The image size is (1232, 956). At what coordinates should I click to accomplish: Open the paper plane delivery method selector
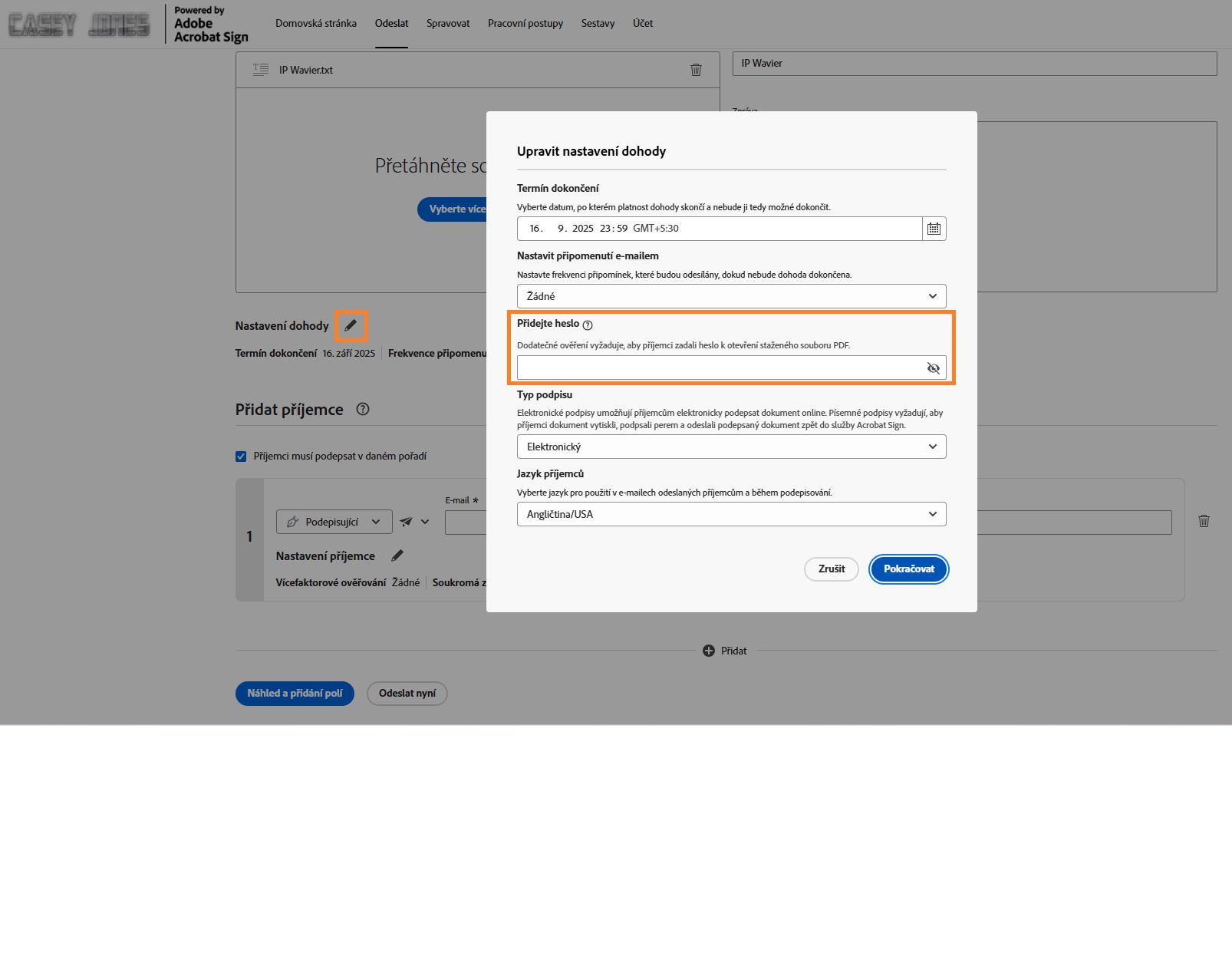point(413,522)
